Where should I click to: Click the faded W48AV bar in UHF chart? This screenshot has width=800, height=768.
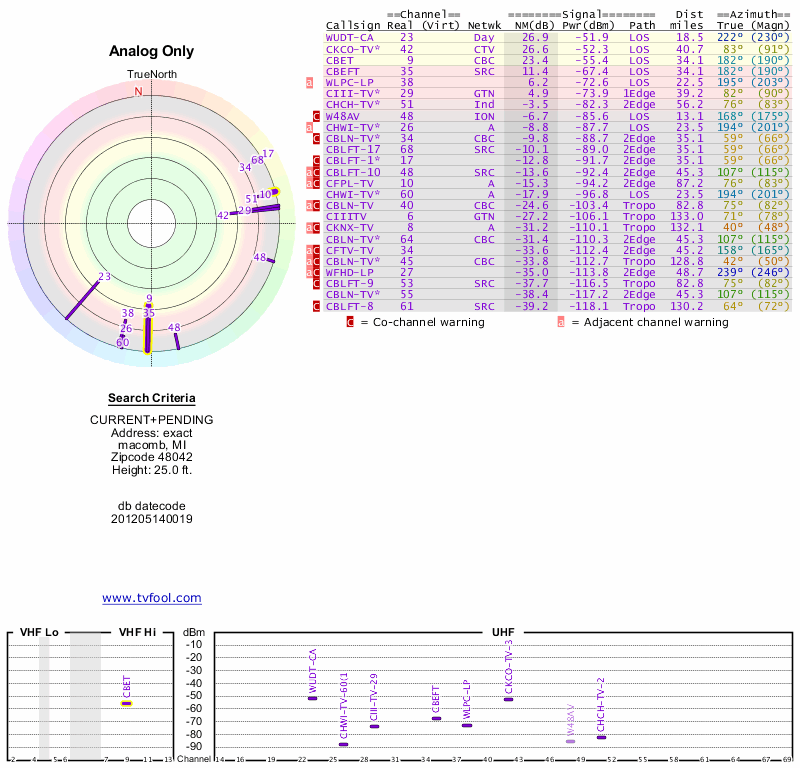[571, 741]
